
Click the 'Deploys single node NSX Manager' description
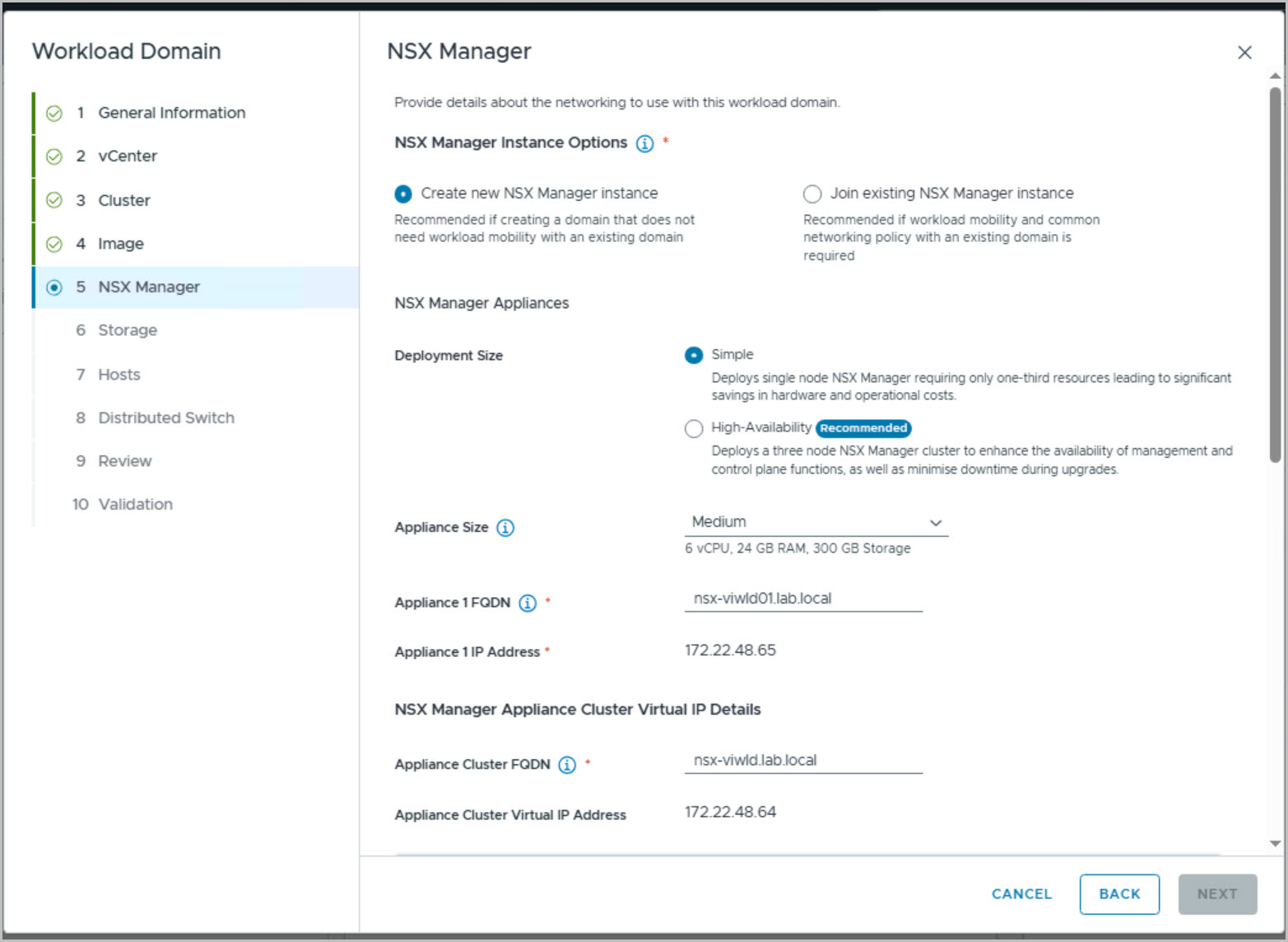[971, 387]
